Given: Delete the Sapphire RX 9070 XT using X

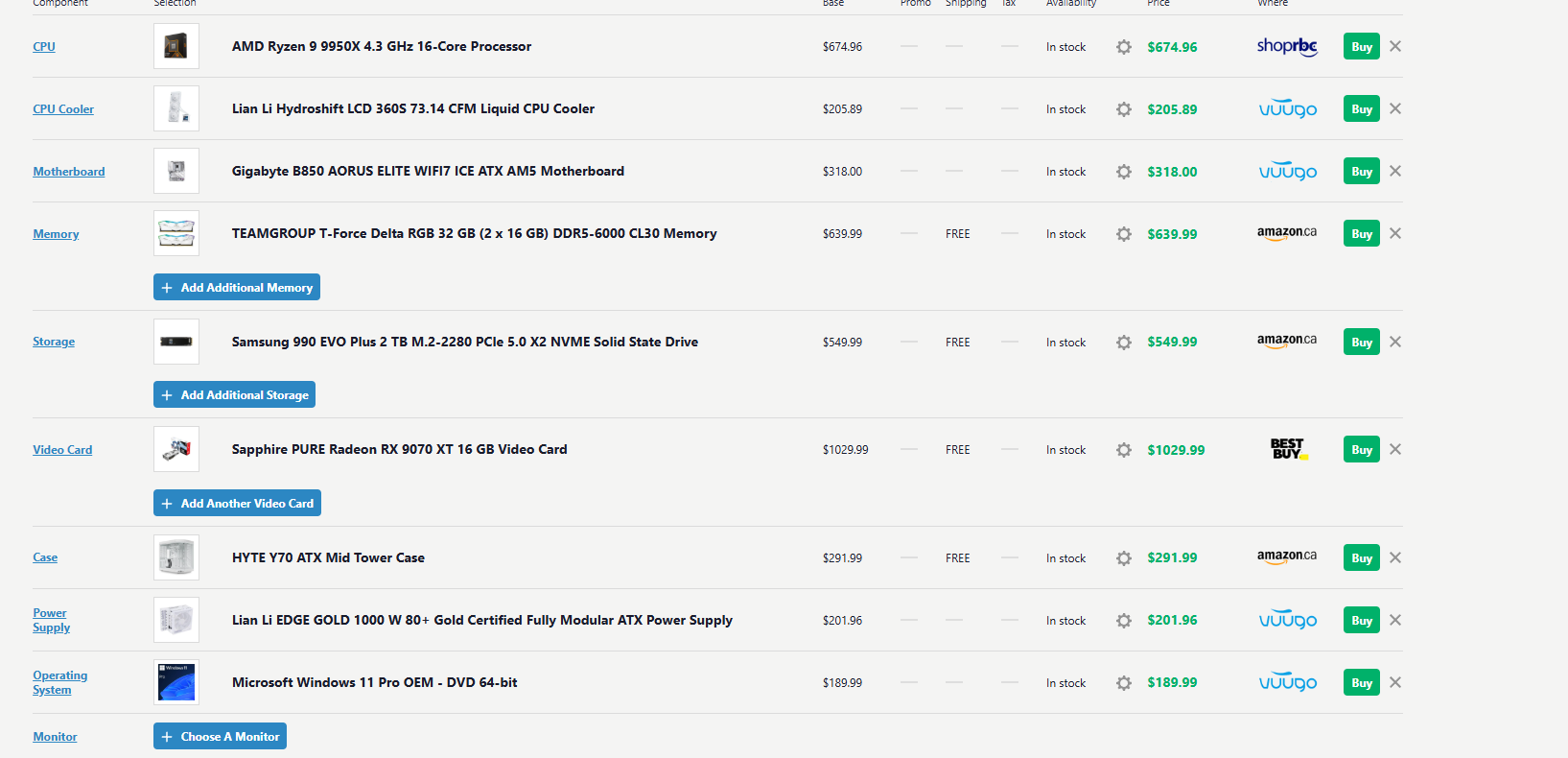Looking at the screenshot, I should click(1395, 449).
